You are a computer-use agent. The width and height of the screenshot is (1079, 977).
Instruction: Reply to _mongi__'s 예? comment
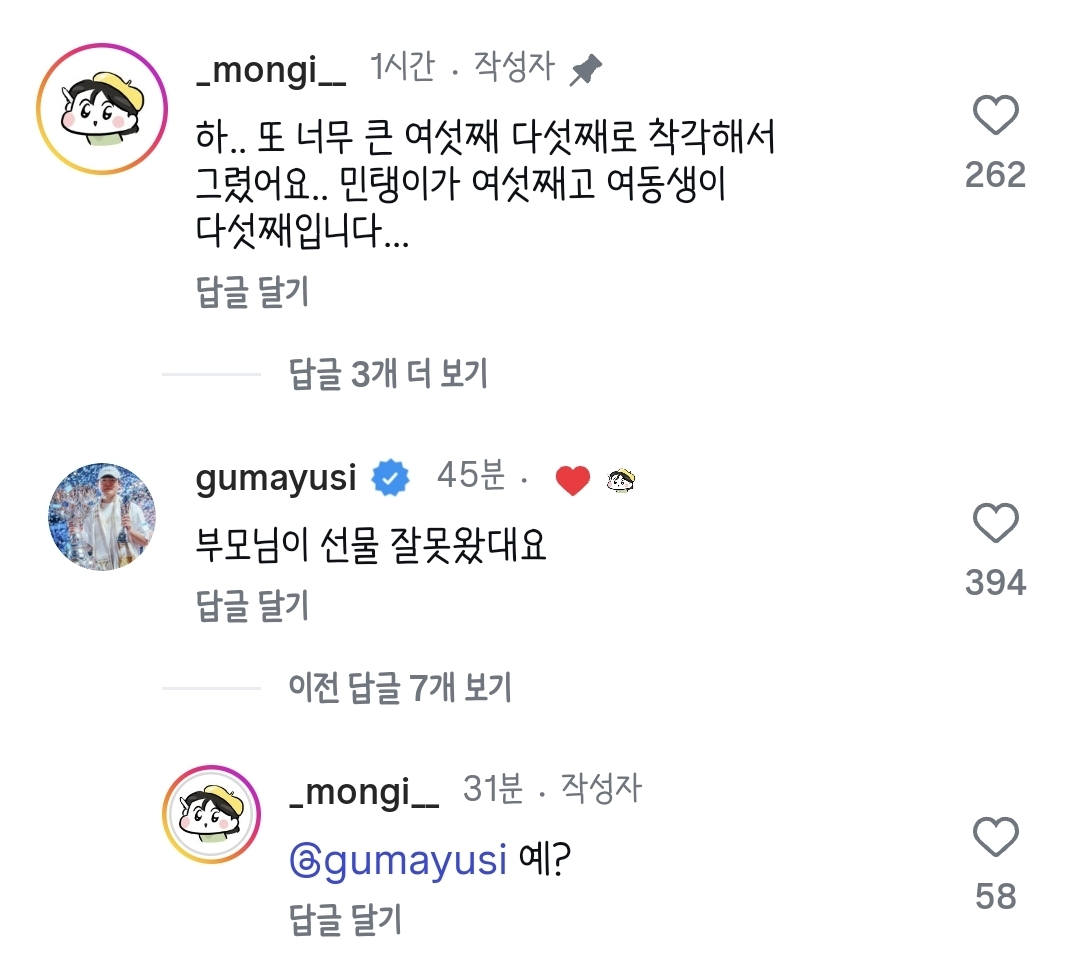pos(345,919)
